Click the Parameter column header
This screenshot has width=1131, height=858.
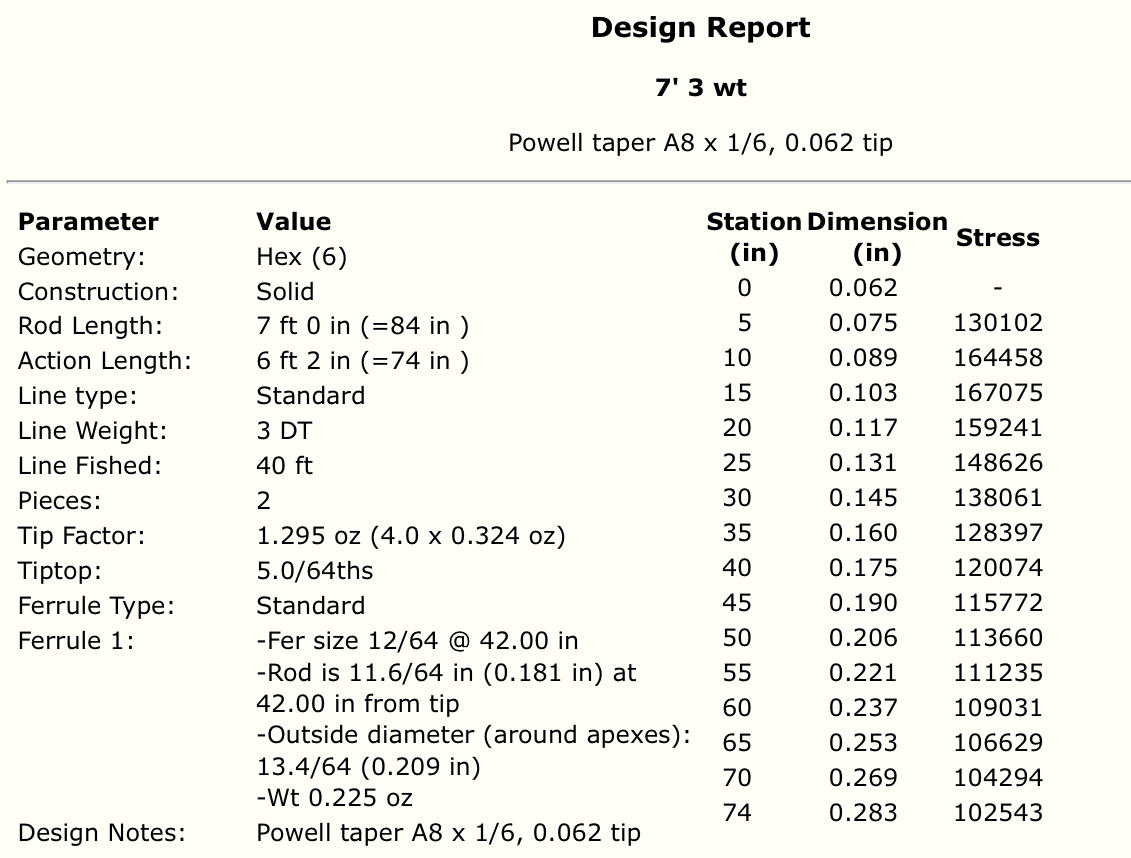point(88,221)
